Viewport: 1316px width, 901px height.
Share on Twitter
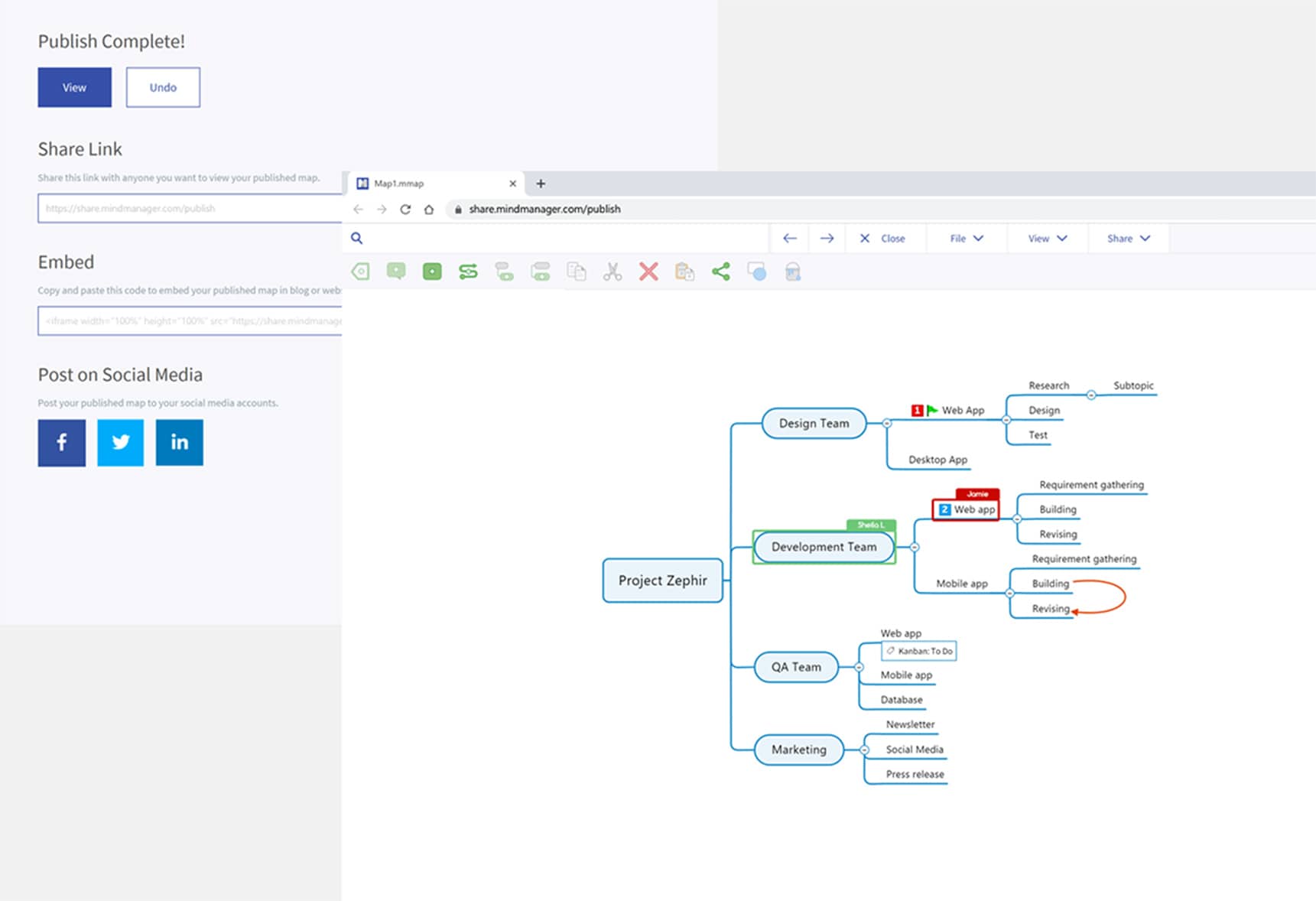(121, 442)
